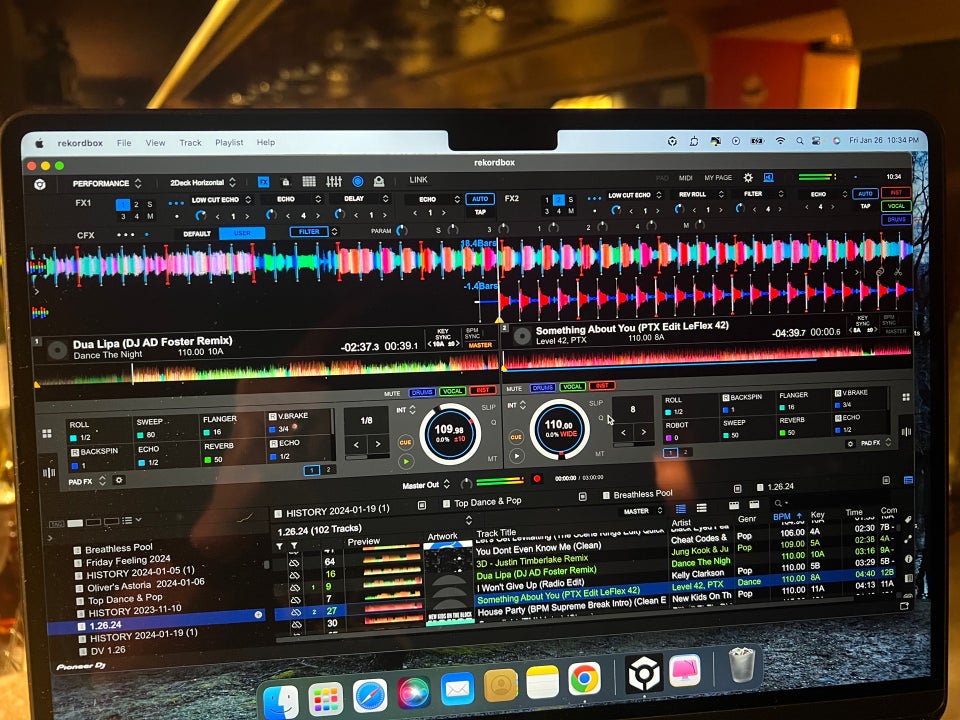
Task: Open PAD FX settings gear on deck 1
Action: 119,481
